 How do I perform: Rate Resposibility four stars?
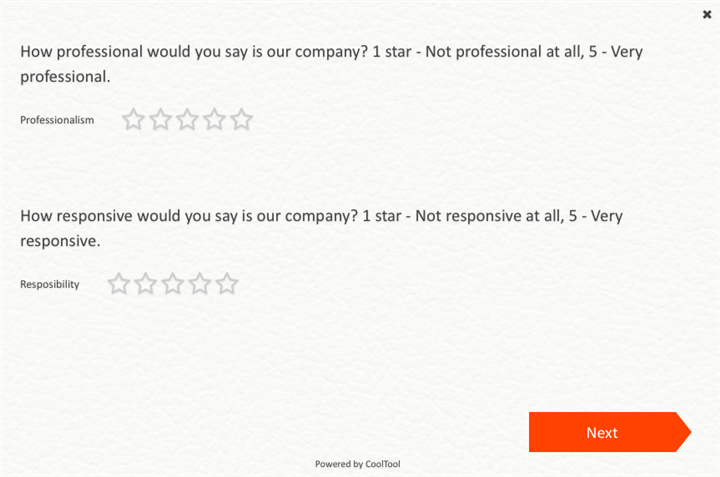(x=200, y=284)
